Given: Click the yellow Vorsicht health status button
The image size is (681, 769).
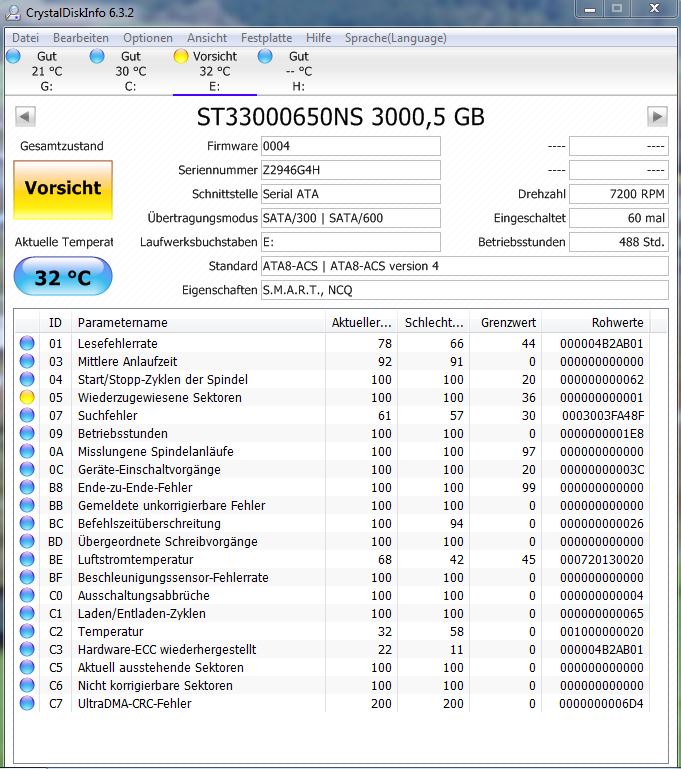Looking at the screenshot, I should (63, 189).
